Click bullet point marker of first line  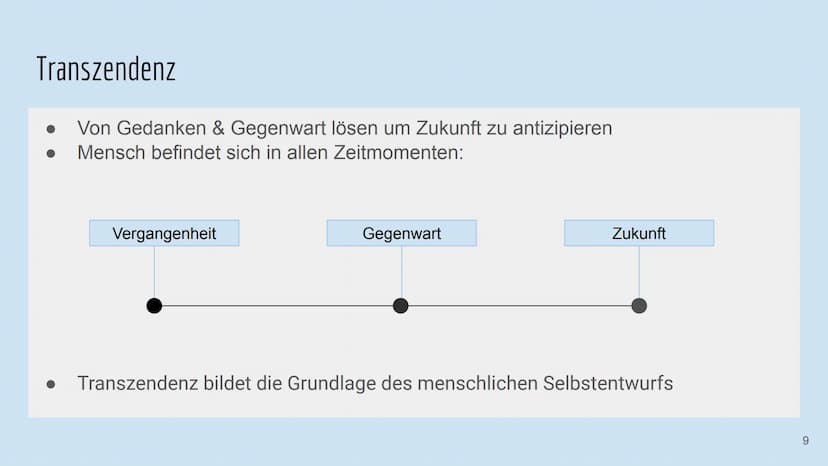click(51, 129)
